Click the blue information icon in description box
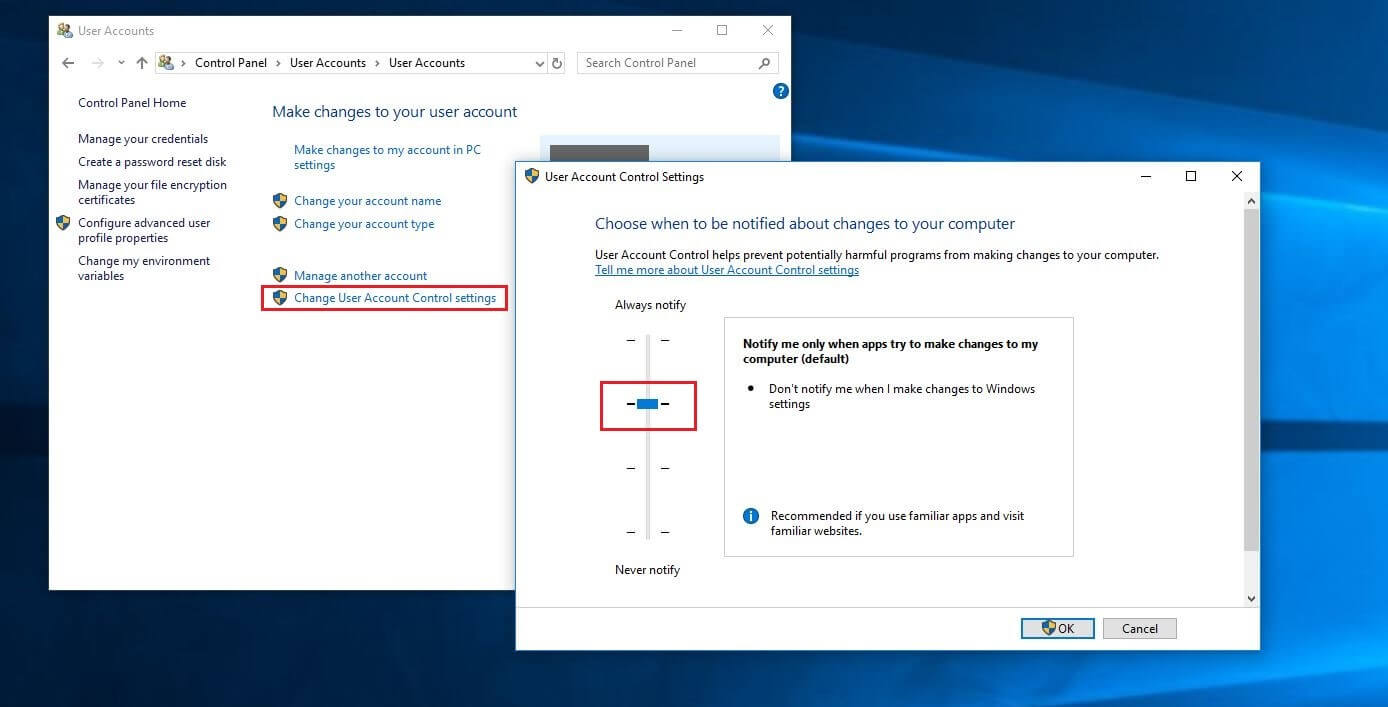Screen dimensions: 1388x707 tap(751, 516)
